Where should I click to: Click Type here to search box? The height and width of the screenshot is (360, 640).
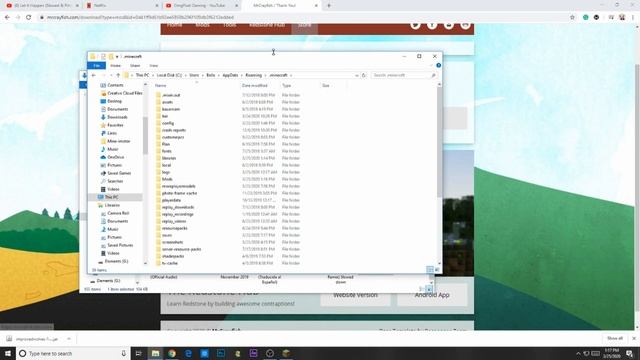73,353
